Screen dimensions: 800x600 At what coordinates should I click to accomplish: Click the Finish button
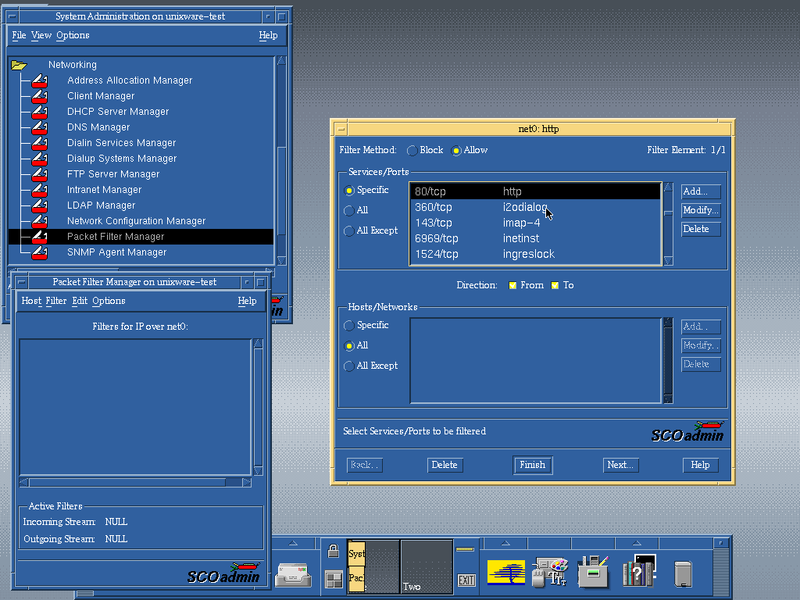532,465
